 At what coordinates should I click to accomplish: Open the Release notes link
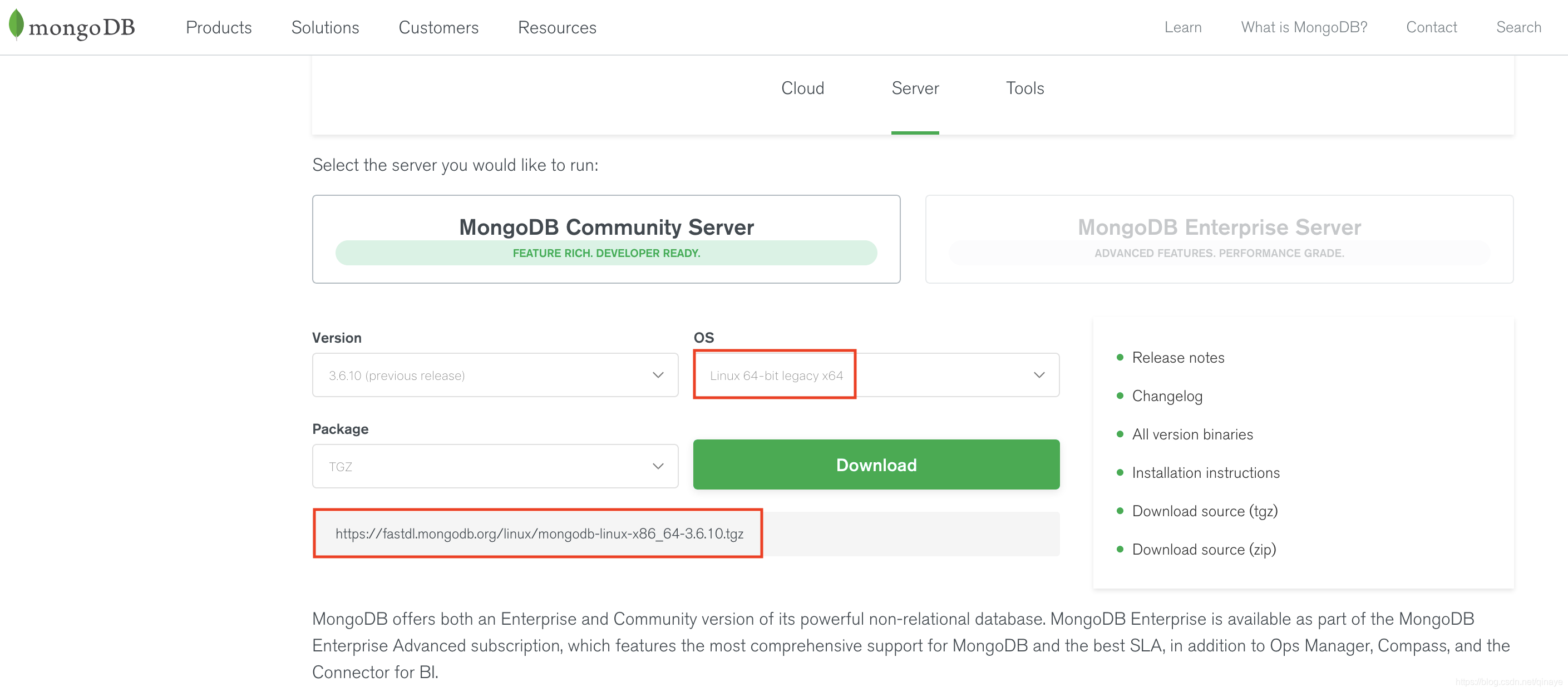pyautogui.click(x=1178, y=357)
